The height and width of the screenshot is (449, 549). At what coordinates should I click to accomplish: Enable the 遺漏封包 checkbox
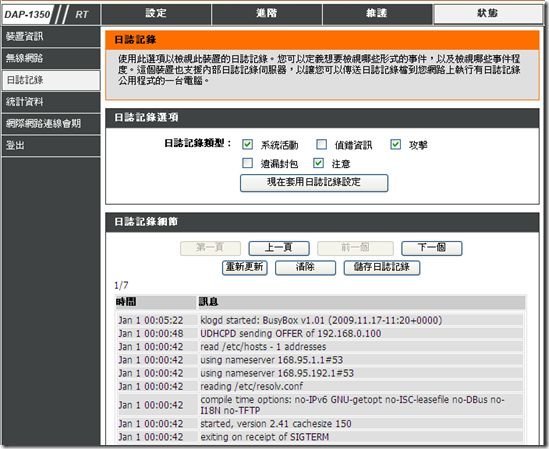coord(248,163)
